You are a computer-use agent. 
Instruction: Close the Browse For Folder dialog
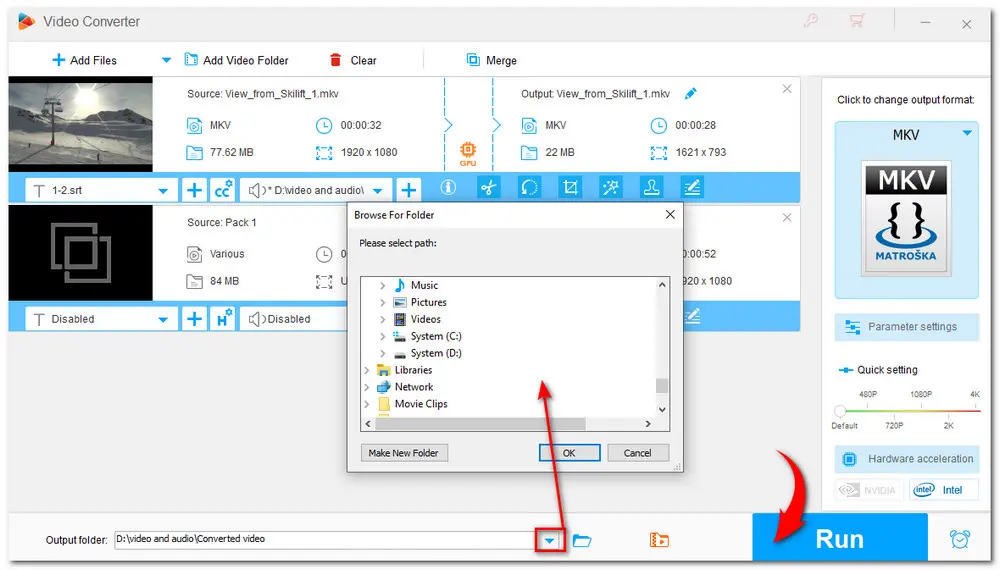[x=670, y=215]
